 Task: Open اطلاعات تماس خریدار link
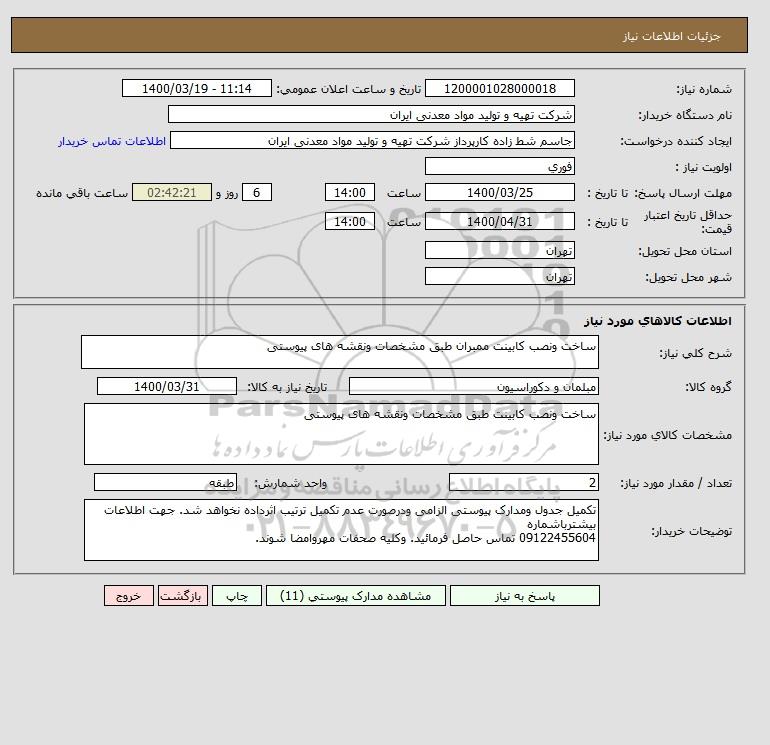point(112,141)
